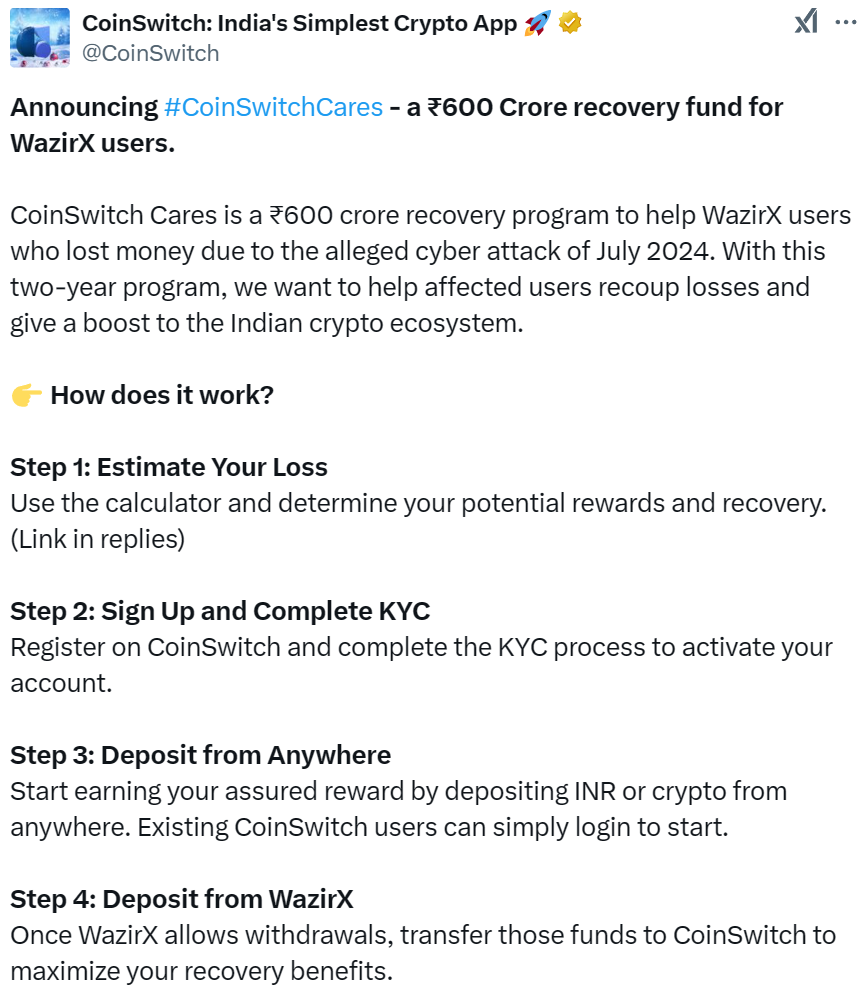Open the CoinSwitch profile avatar
The height and width of the screenshot is (1001, 865).
[x=40, y=37]
